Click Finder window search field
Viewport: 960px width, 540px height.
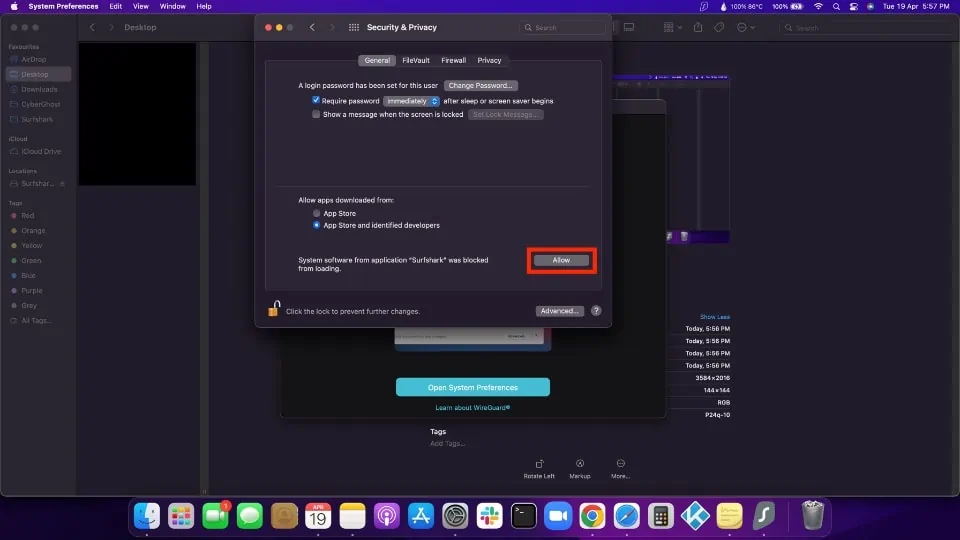click(868, 28)
